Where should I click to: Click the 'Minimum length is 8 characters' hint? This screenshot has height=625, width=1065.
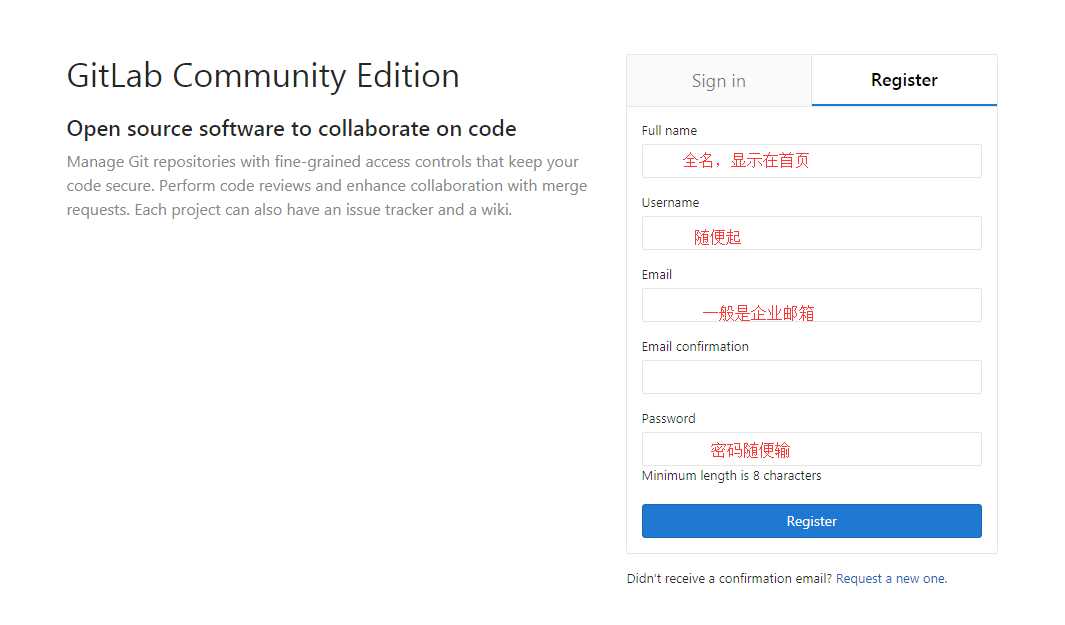732,476
